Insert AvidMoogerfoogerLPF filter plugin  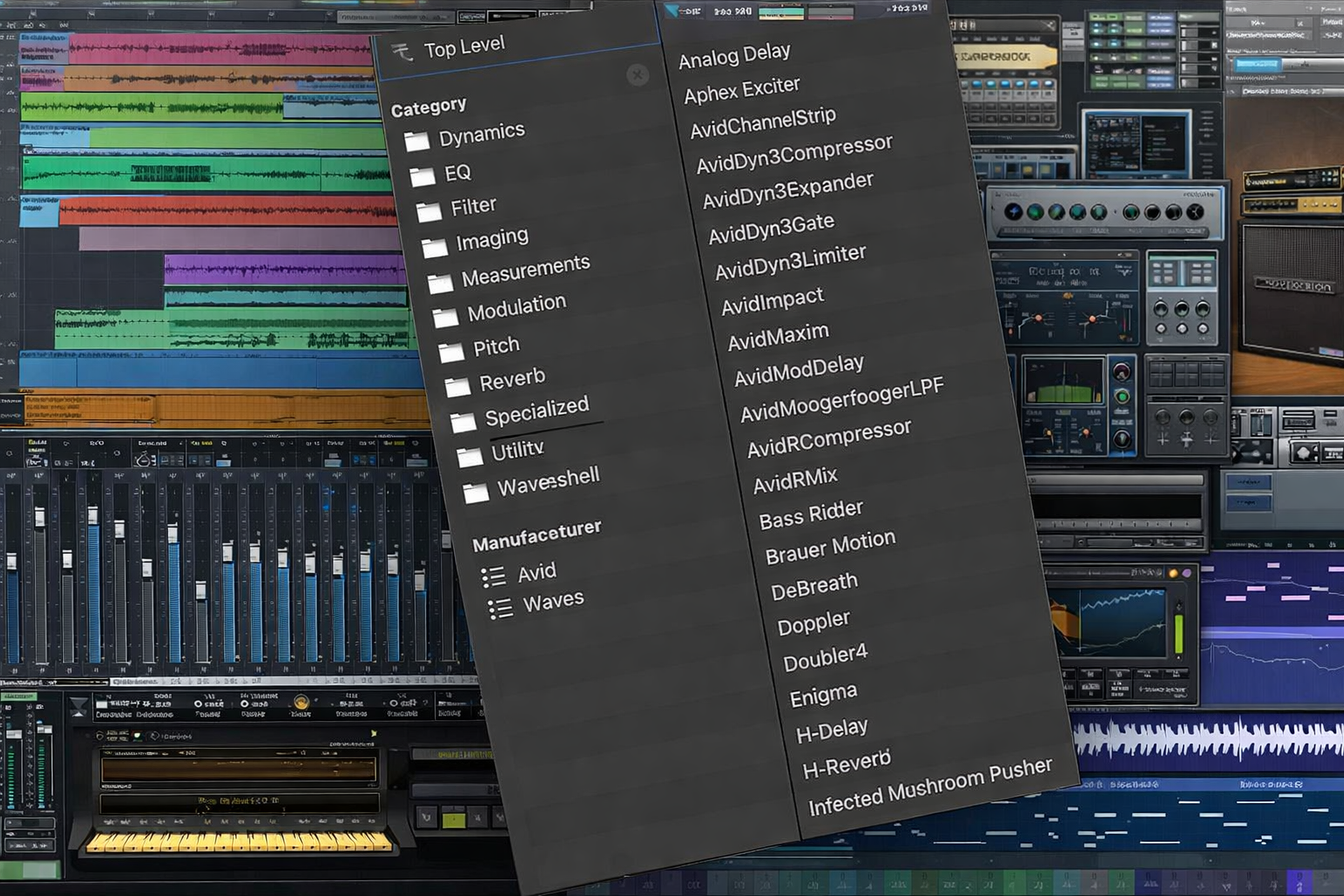click(842, 401)
